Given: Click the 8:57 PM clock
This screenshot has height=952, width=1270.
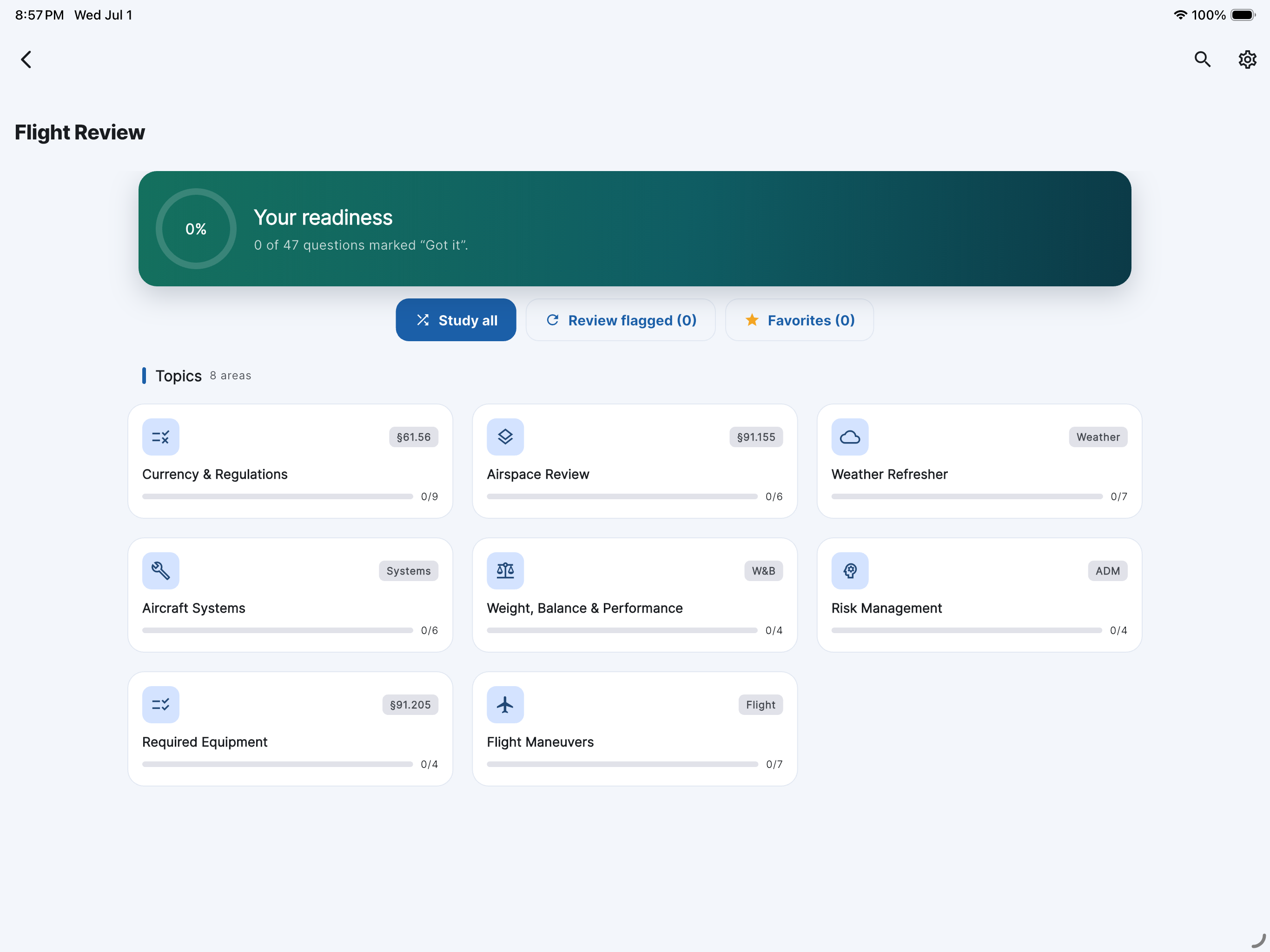Looking at the screenshot, I should click(40, 15).
